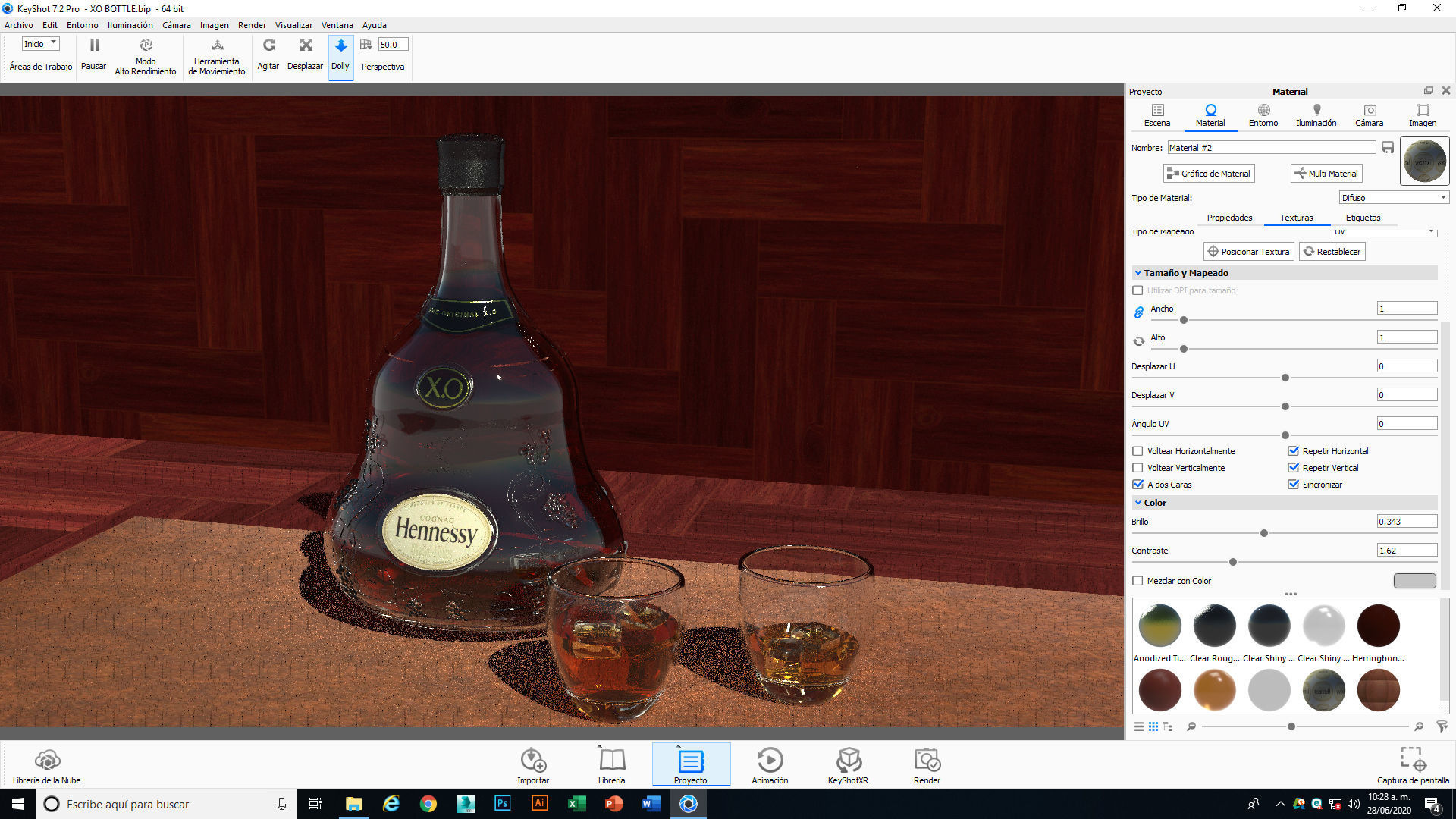Click the Nombre material input field

tap(1272, 148)
